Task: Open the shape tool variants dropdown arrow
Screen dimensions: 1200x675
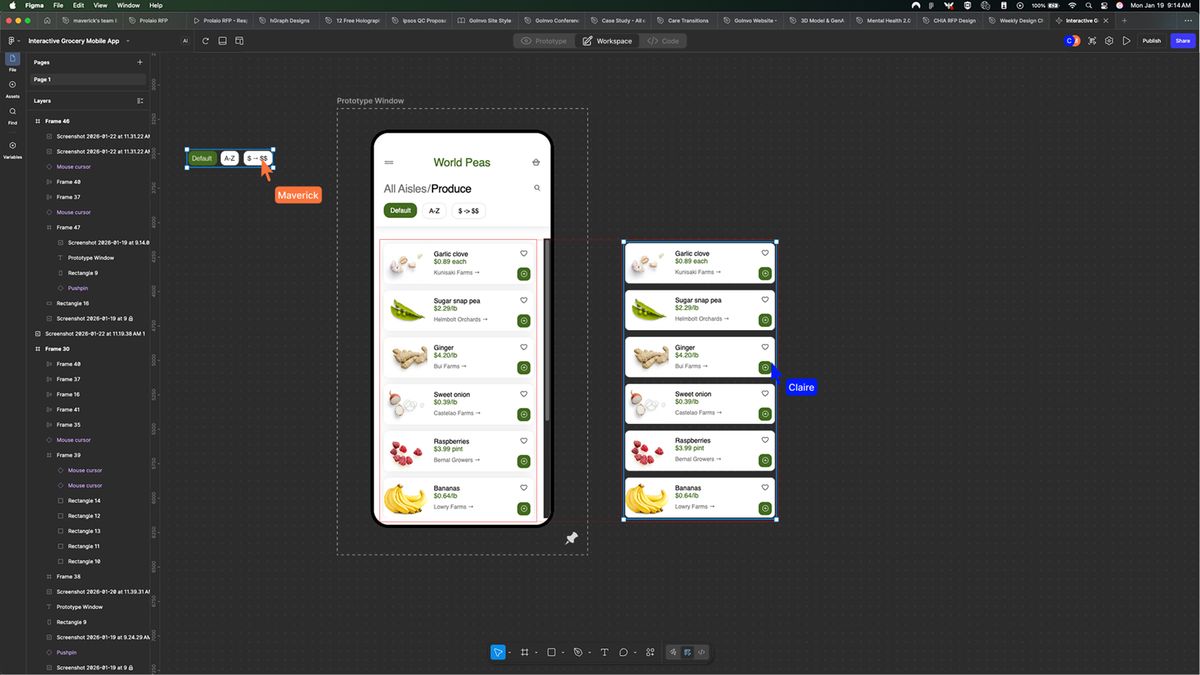Action: (562, 652)
